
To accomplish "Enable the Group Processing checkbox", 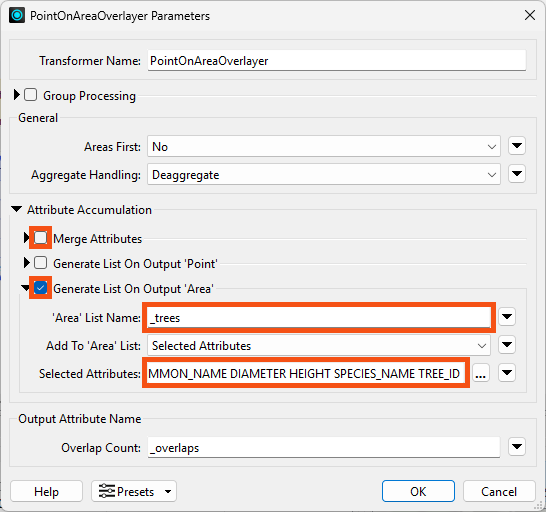I will [x=31, y=95].
